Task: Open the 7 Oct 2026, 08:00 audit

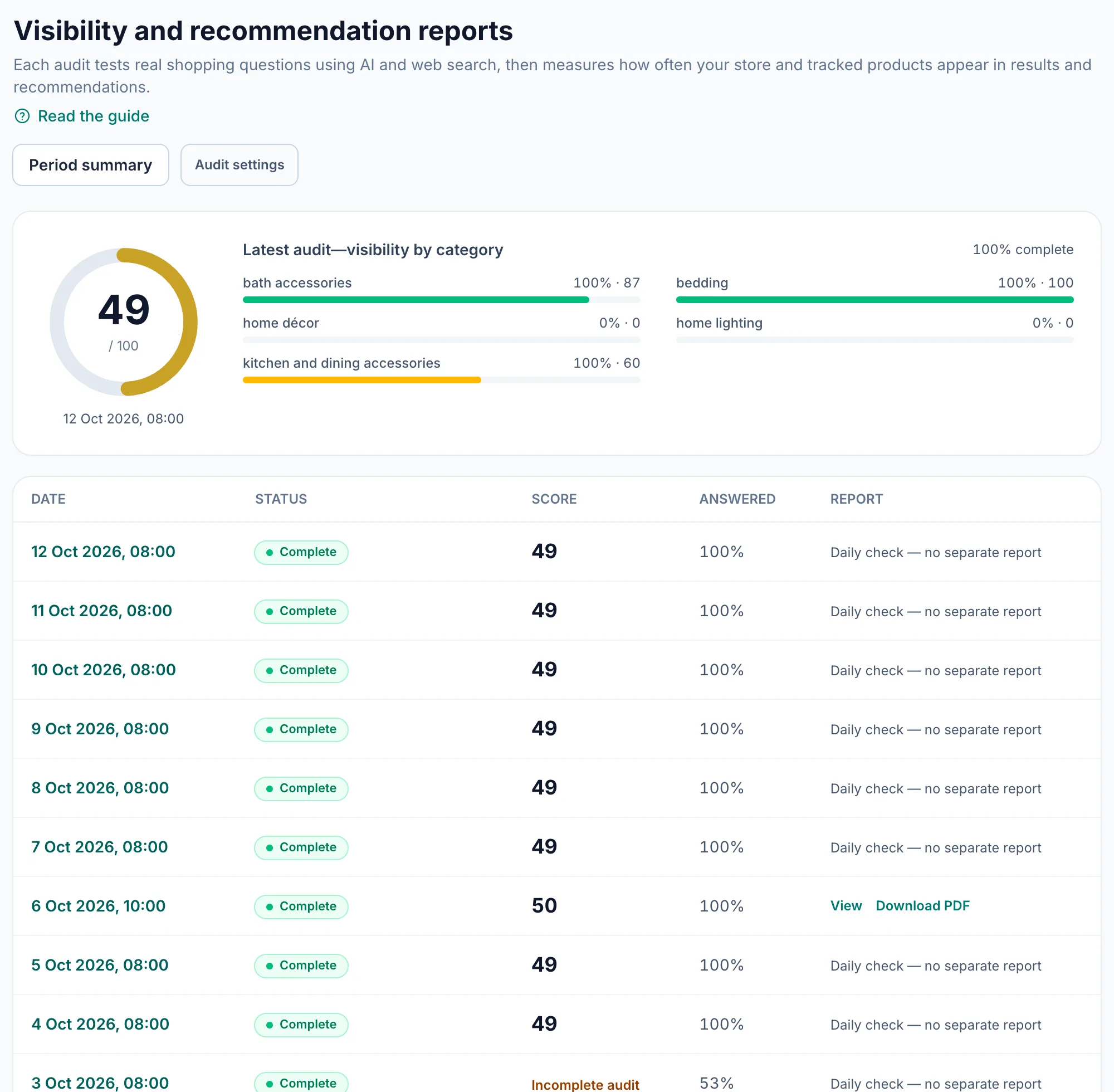Action: point(99,847)
